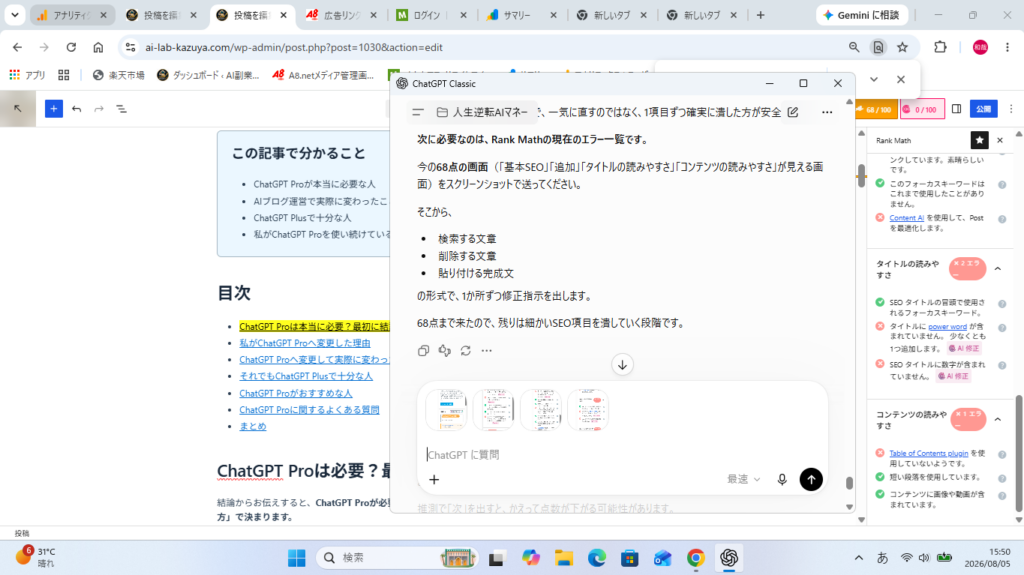Click the WordPress block inserter plus button
This screenshot has height=575, width=1024.
pyautogui.click(x=54, y=108)
